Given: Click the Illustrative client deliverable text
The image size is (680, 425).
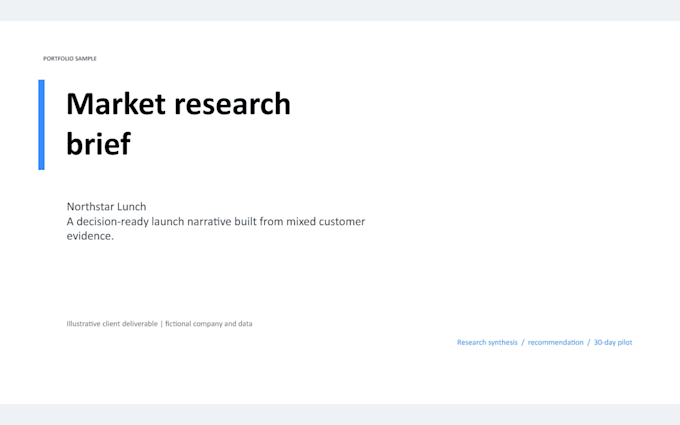Looking at the screenshot, I should 112,324.
